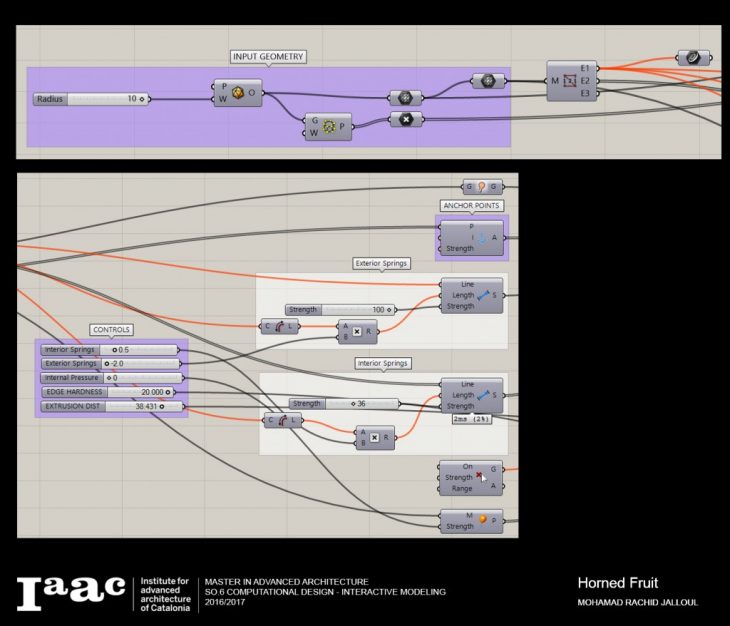Viewport: 730px width, 626px height.
Task: Select the component with On, Strength, Range inputs
Action: tap(482, 477)
